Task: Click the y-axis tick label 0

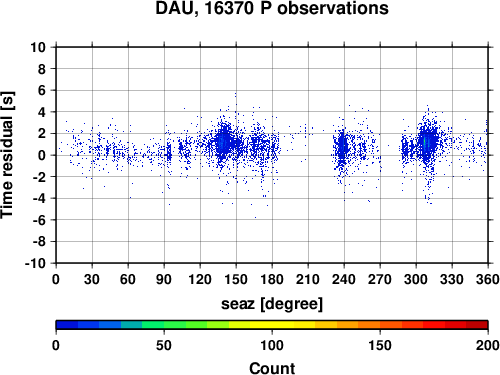Action: tap(42, 155)
